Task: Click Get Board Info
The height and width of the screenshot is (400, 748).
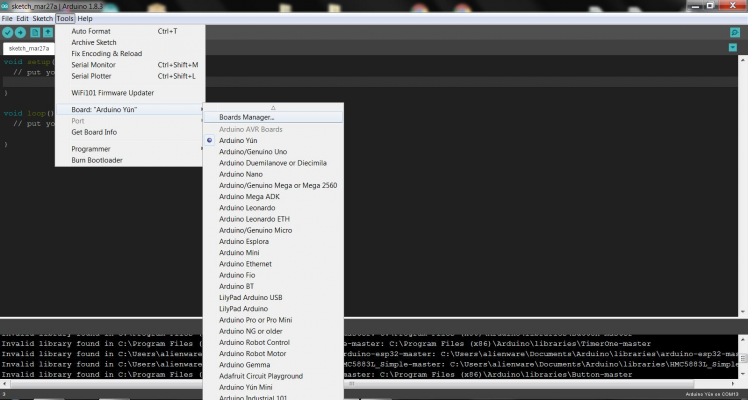Action: pyautogui.click(x=94, y=132)
